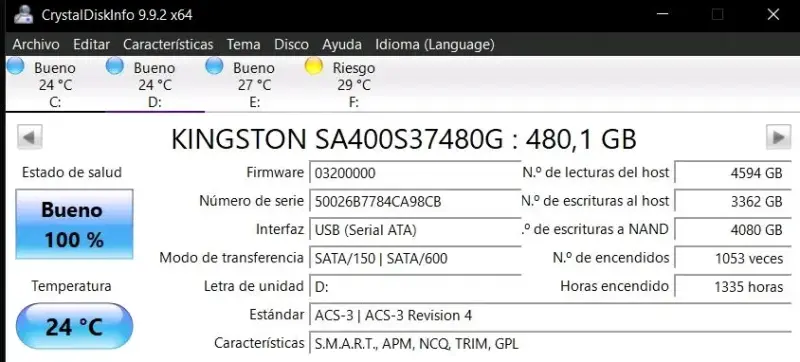Click the Número de serie label
Screen dimensions: 800x362
(x=252, y=201)
